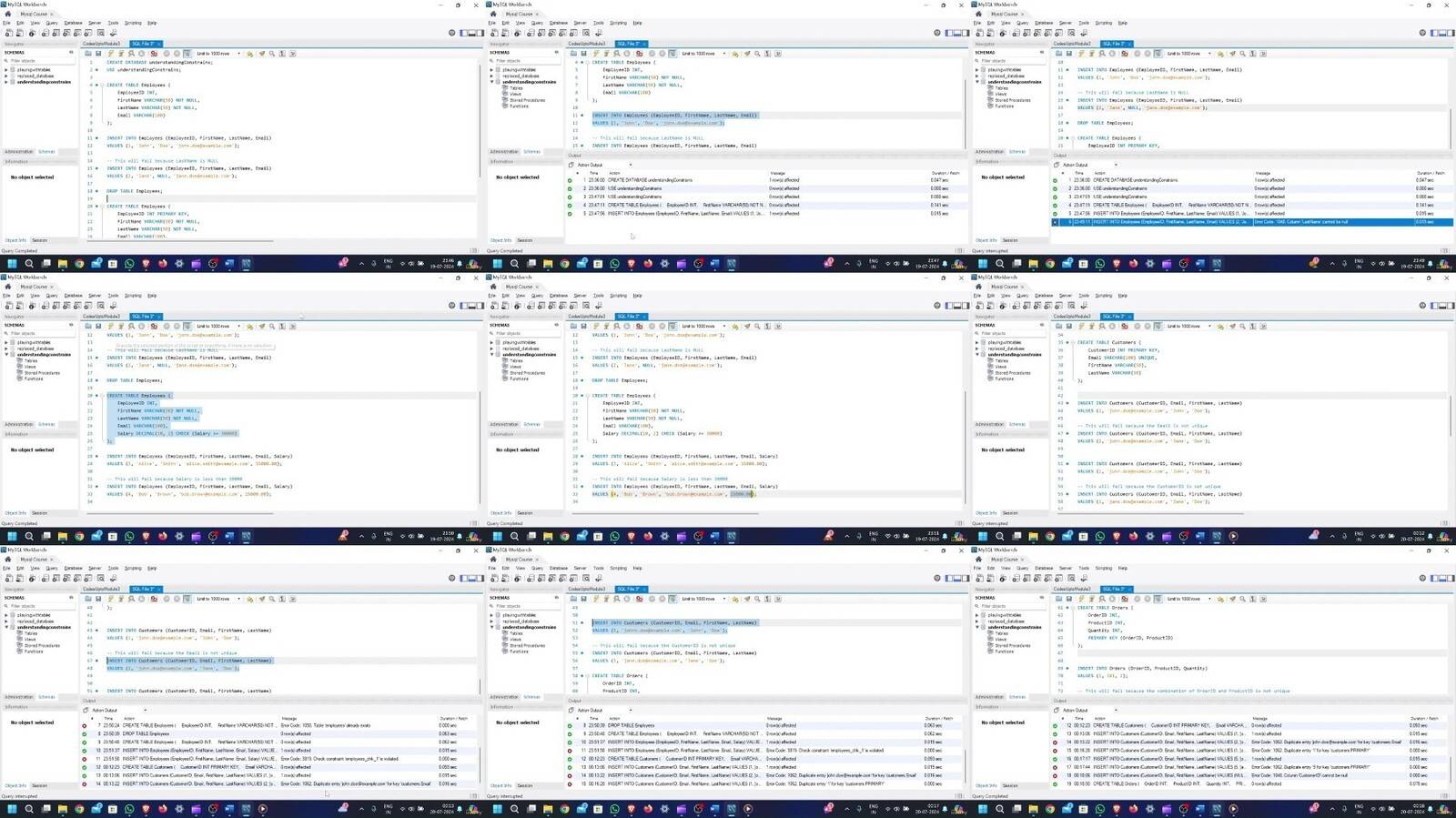Open the Action Output dropdown in the five-output-row window
This screenshot has height=818, width=1456.
coord(603,165)
